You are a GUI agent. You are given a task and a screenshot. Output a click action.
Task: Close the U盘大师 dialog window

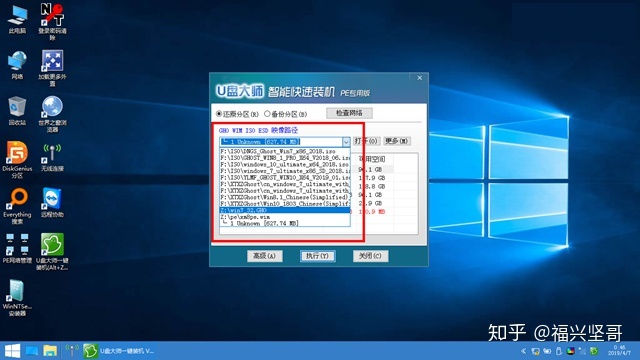[420, 78]
